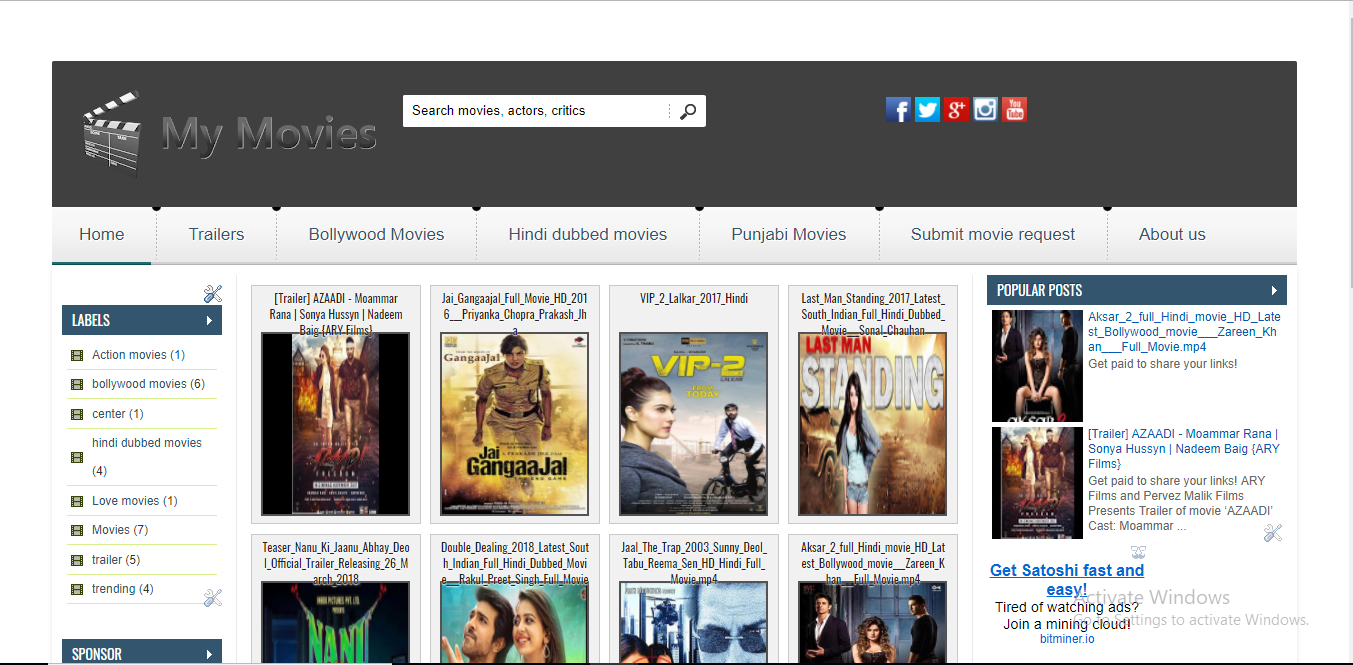This screenshot has width=1353, height=665.
Task: Open the Facebook social icon
Action: point(898,109)
